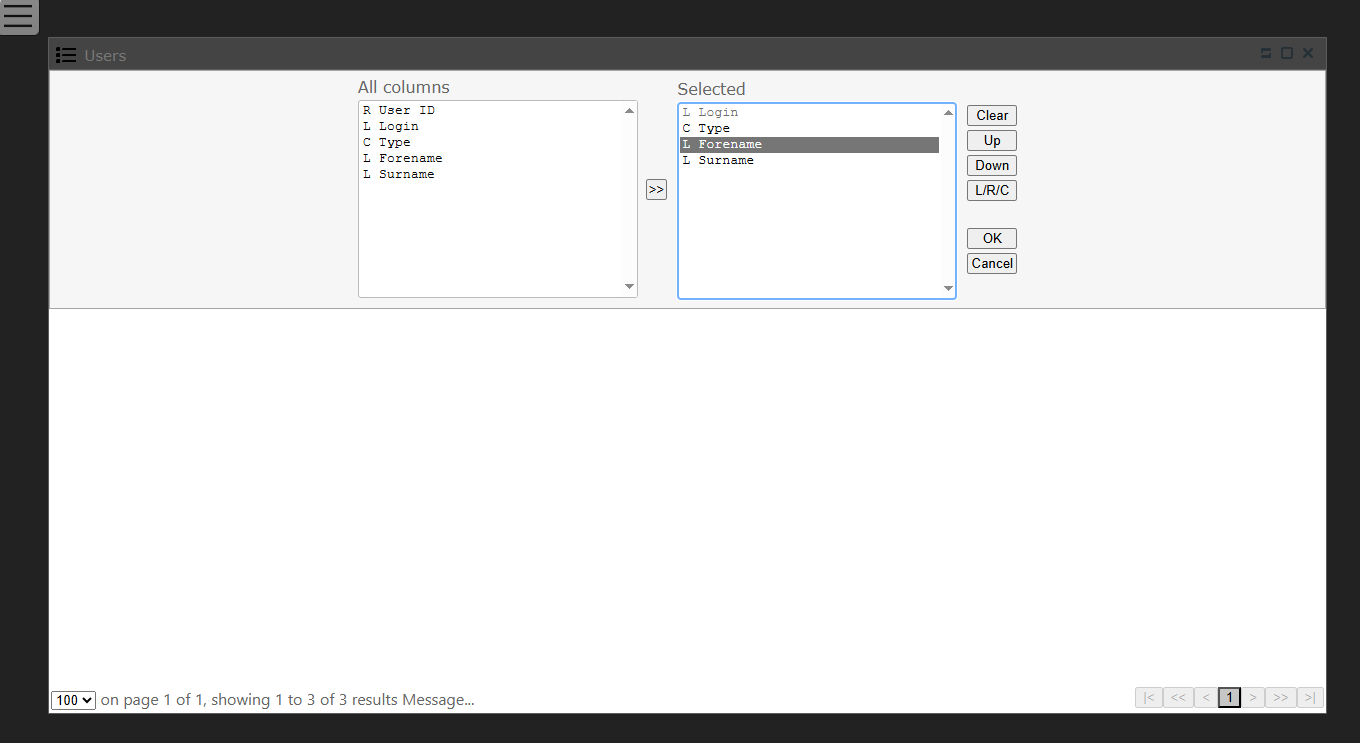Image resolution: width=1360 pixels, height=743 pixels.
Task: Click the previous page arrow
Action: [1206, 698]
